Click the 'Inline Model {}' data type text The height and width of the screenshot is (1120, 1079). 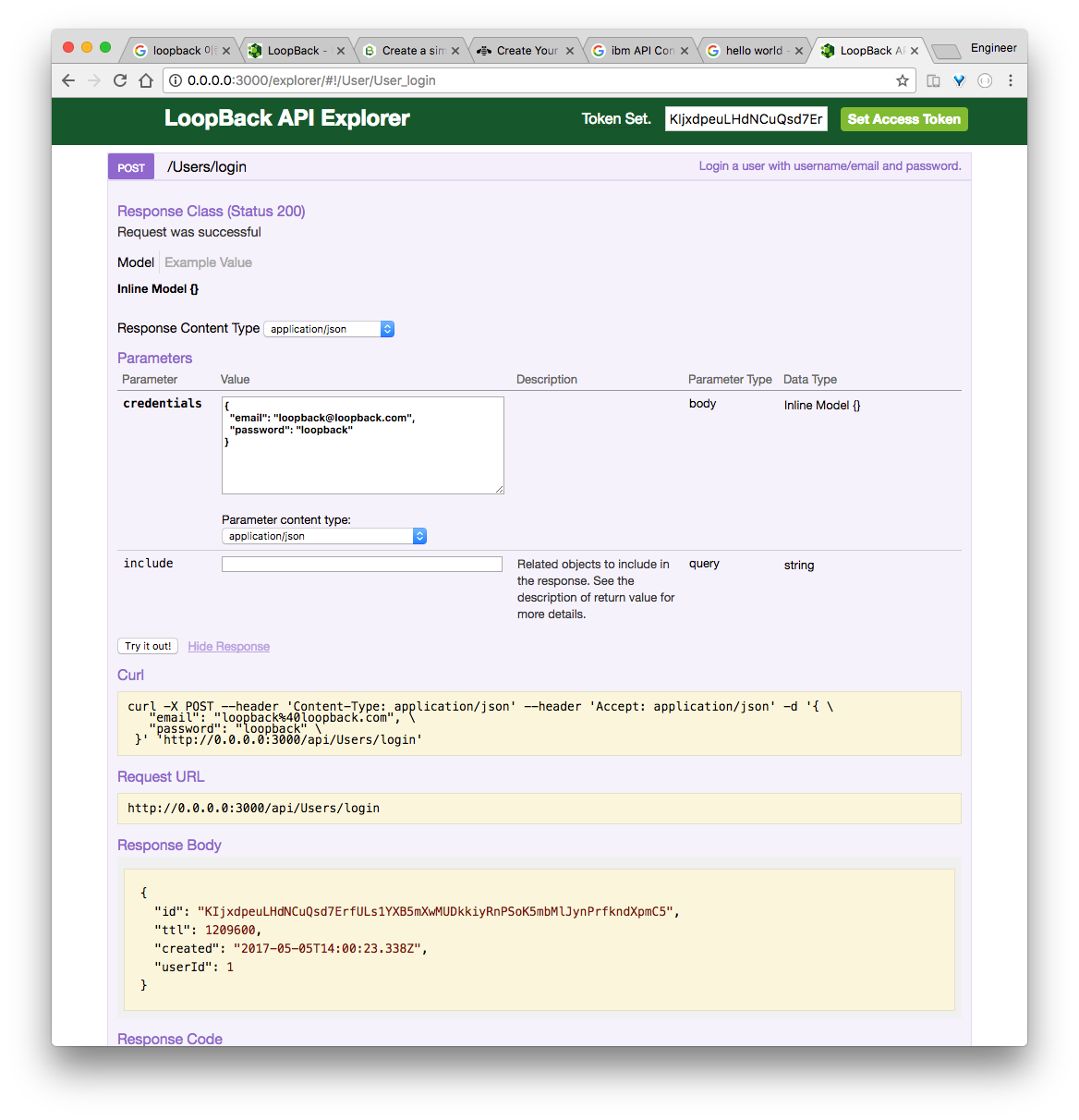(x=822, y=405)
